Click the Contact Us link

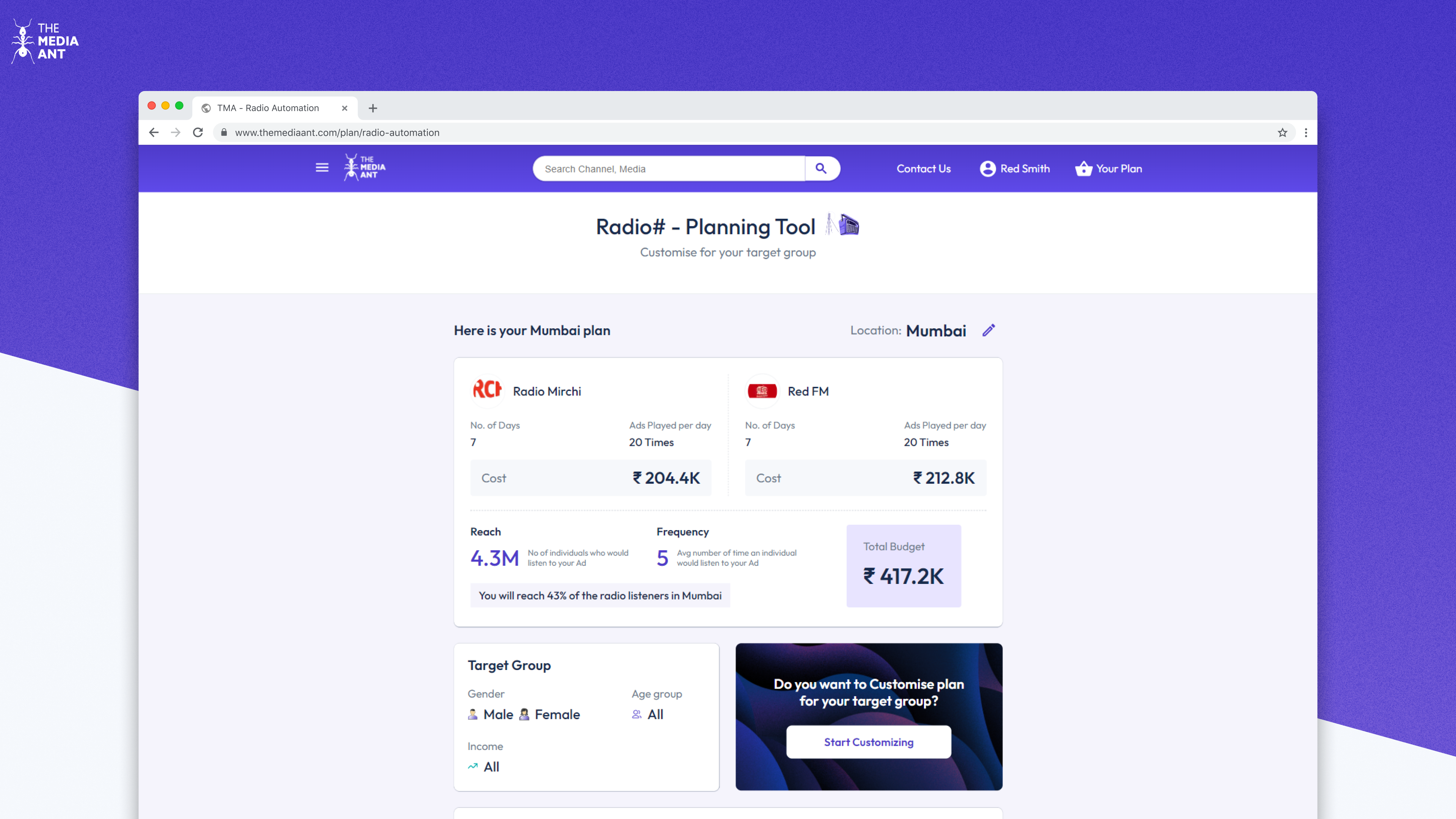click(x=923, y=169)
